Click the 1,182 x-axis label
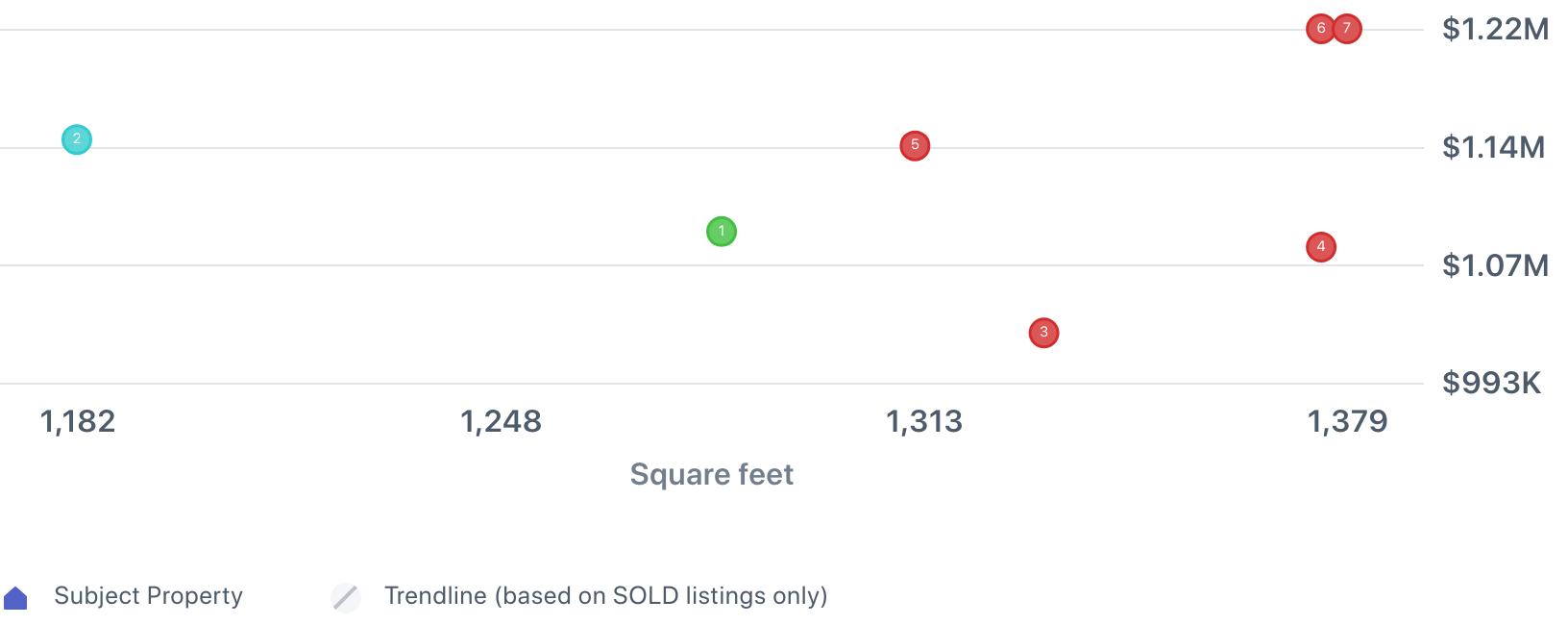Image resolution: width=1568 pixels, height=625 pixels. (x=78, y=421)
